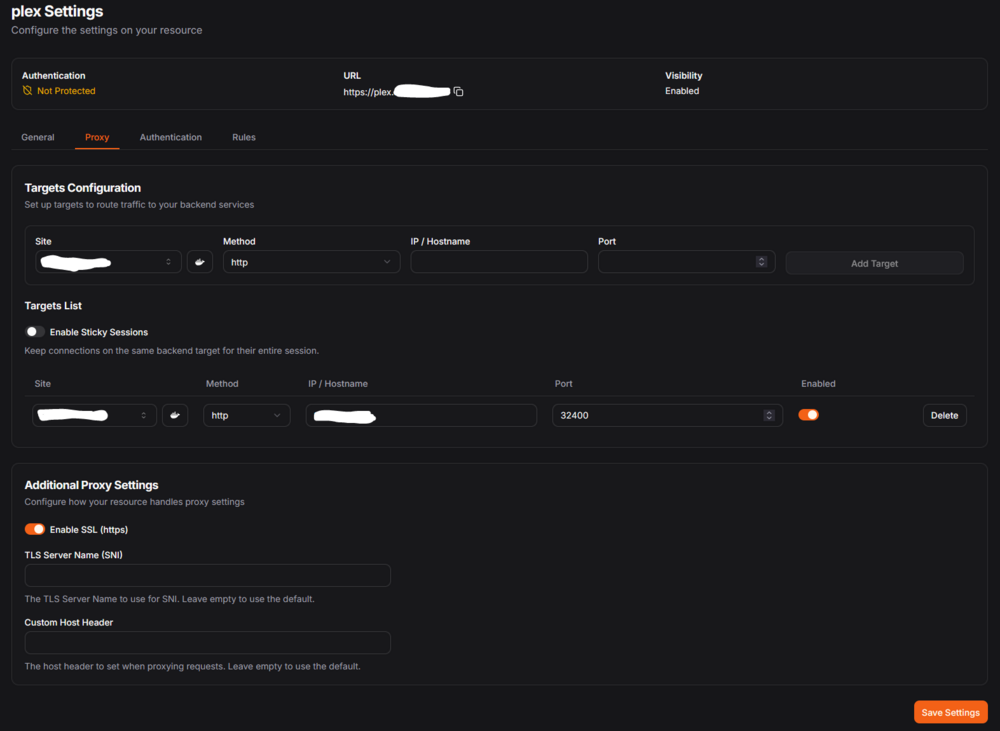Click the Port stepper arrows in Targets Configuration
Viewport: 1000px width, 731px height.
coord(761,262)
